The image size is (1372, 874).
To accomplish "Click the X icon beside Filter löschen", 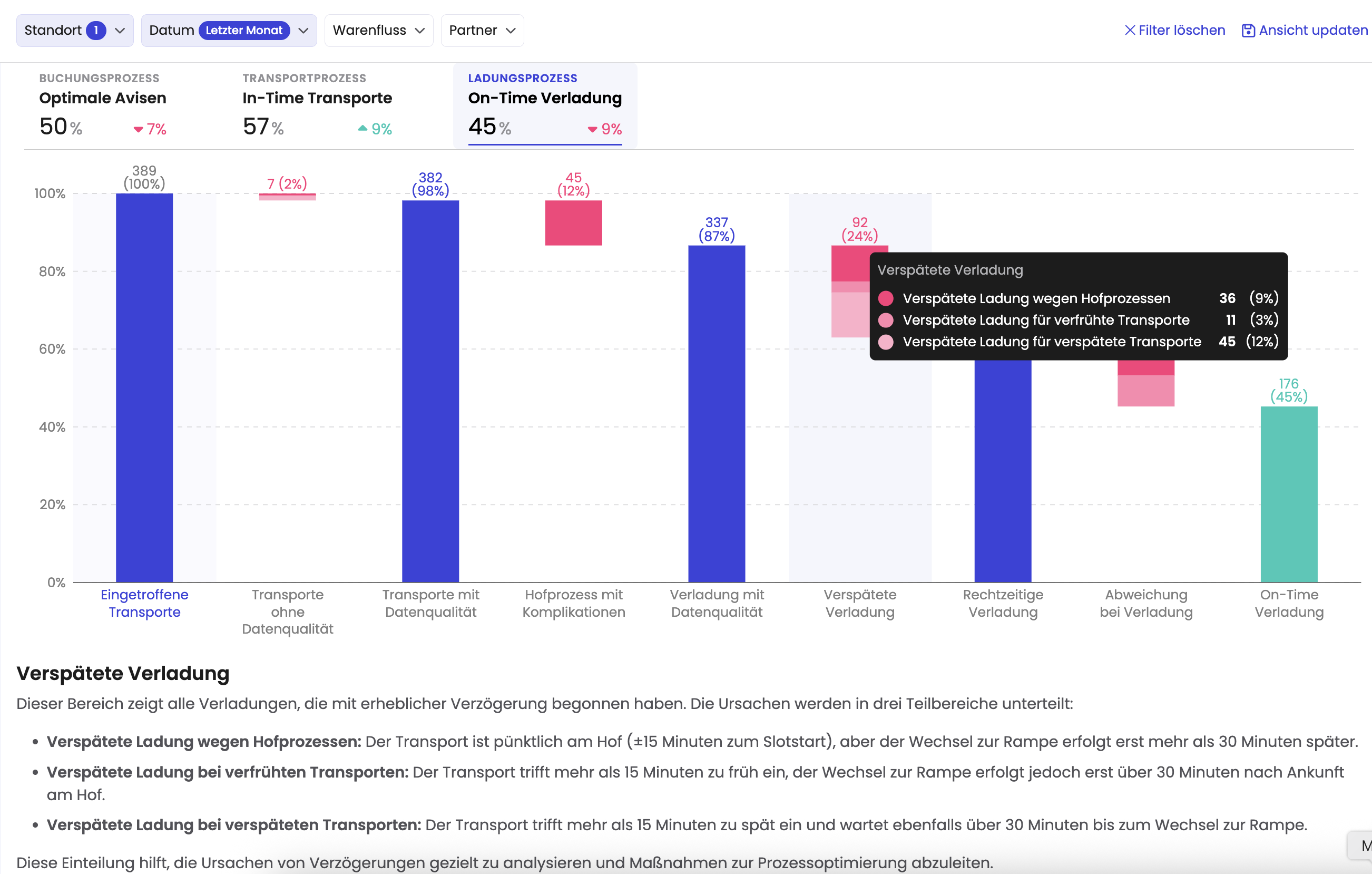I will 1129,30.
